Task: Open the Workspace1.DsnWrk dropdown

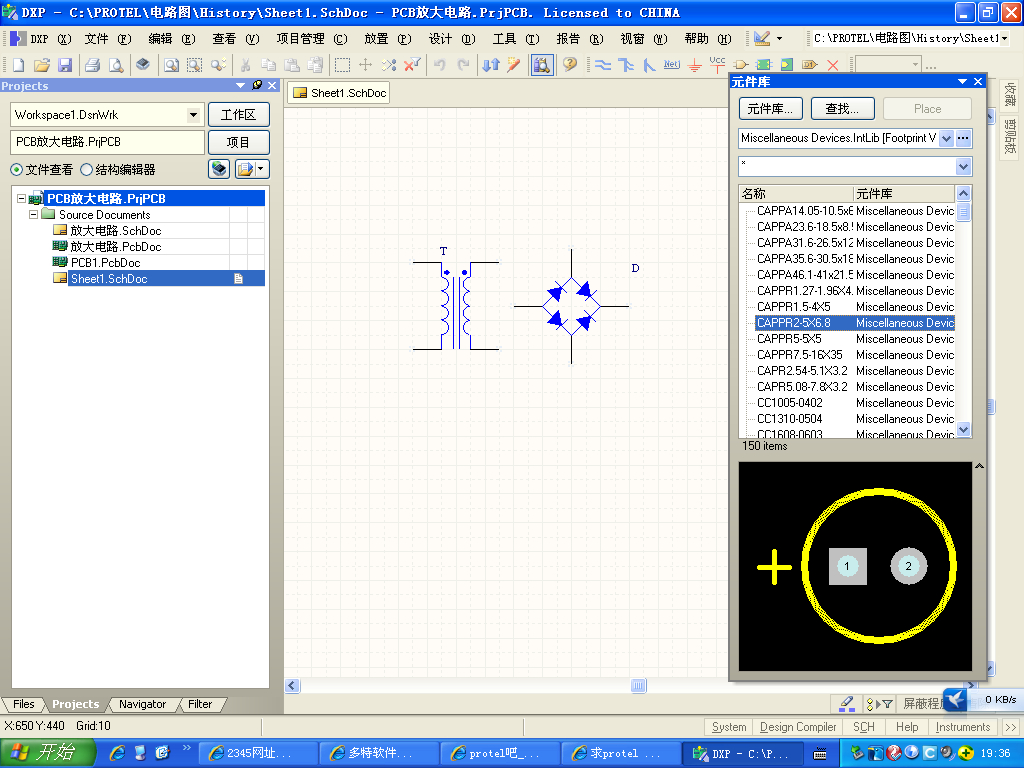Action: 194,115
